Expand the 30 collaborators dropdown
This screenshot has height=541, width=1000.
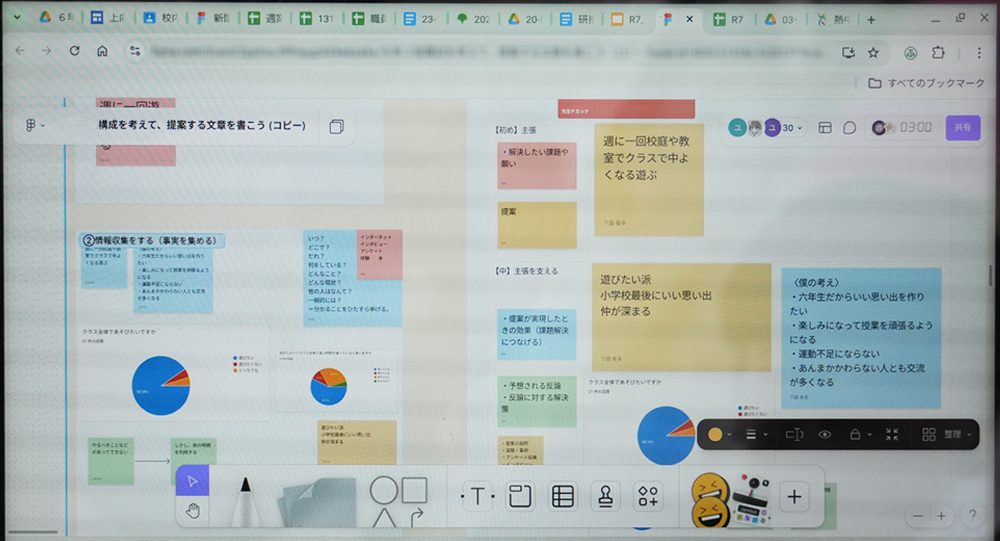point(791,128)
